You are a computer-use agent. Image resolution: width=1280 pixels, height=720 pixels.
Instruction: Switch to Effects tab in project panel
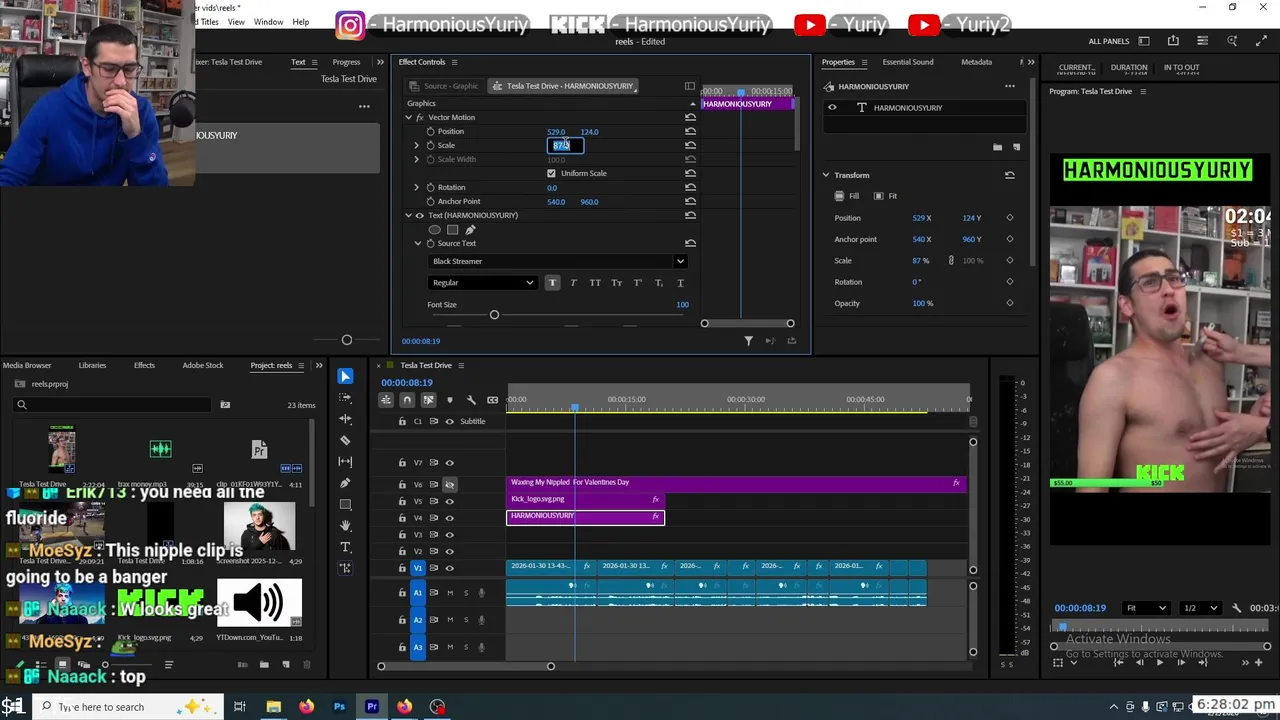tap(144, 365)
